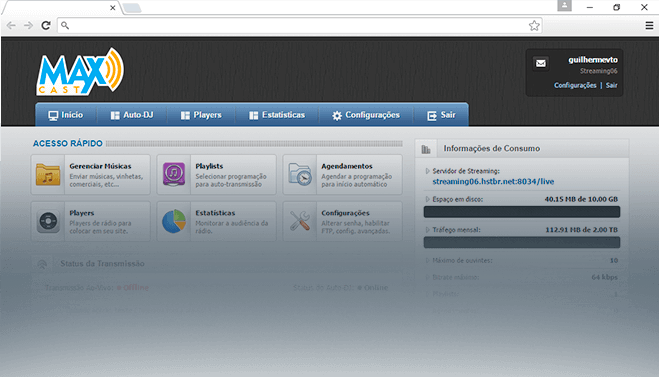
Task: Click arrow beside Tráfego mensal
Action: (427, 230)
